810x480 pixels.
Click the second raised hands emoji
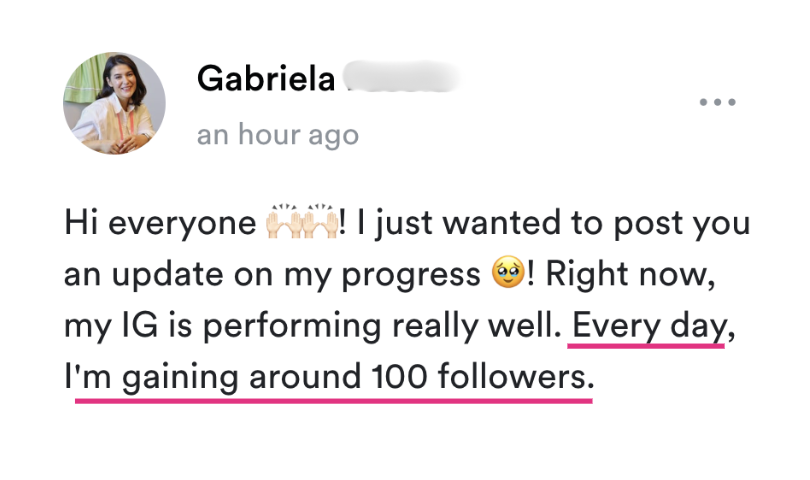[320, 221]
